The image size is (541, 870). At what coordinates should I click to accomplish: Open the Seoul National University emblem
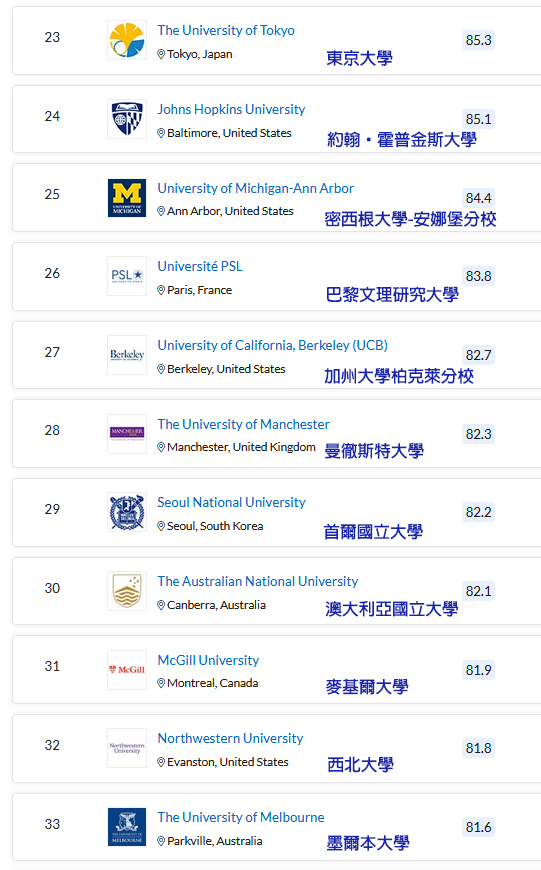click(127, 512)
